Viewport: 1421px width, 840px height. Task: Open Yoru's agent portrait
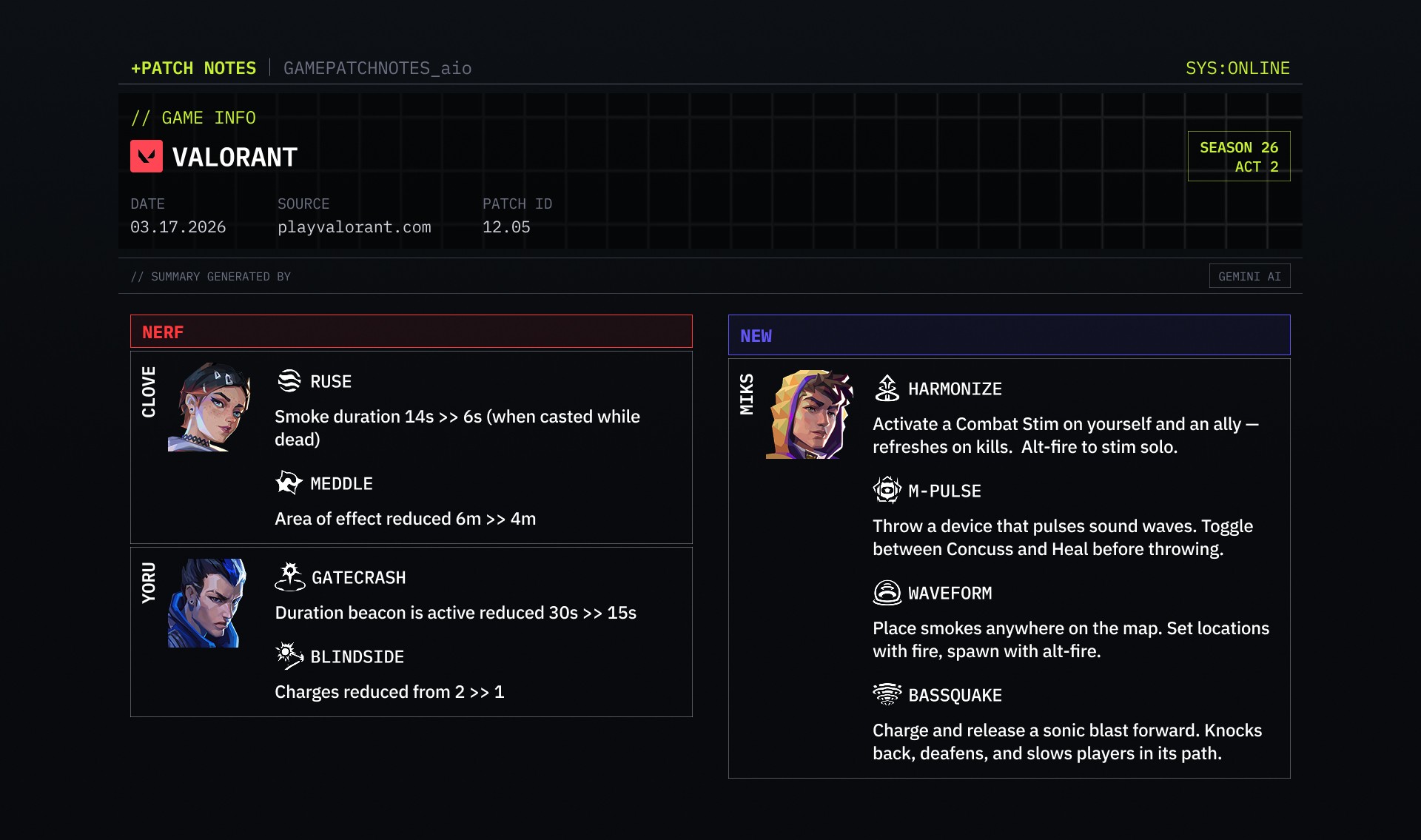[206, 603]
